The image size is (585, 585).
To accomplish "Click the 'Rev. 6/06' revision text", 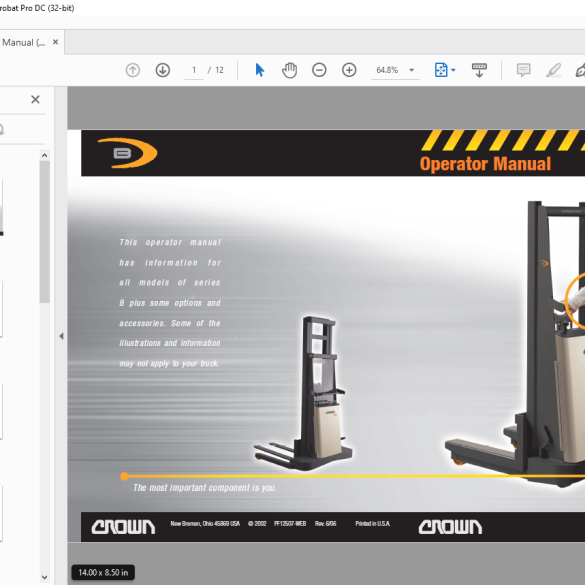I will tap(325, 523).
